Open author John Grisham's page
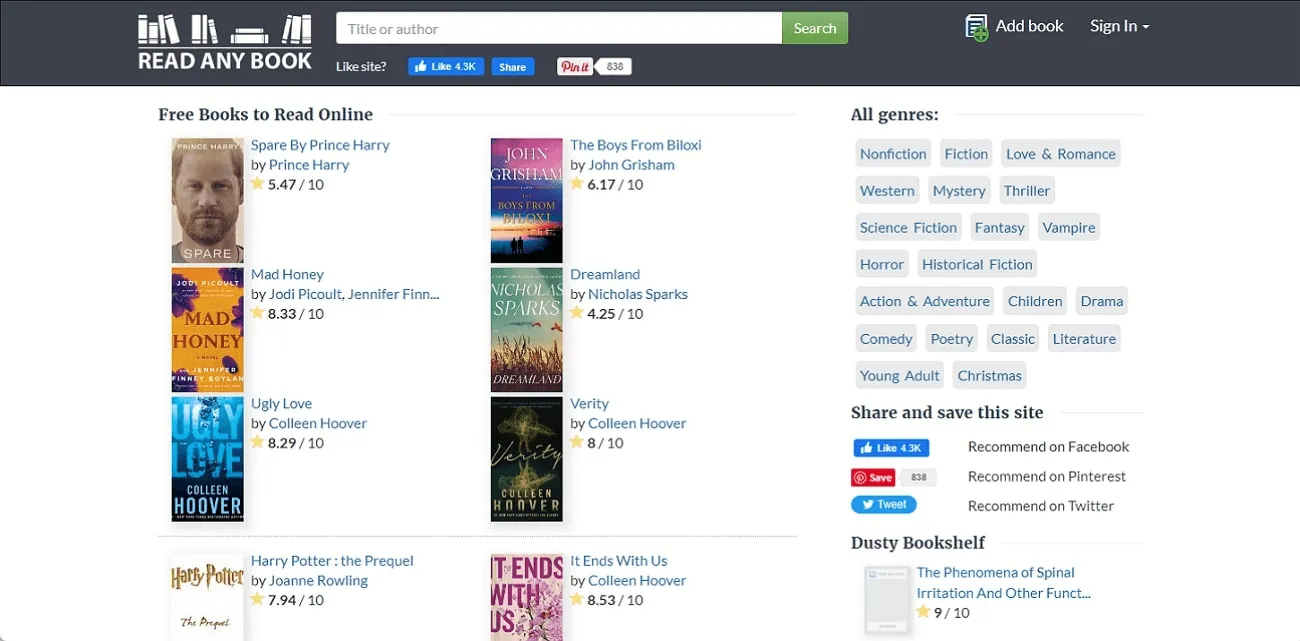The image size is (1300, 641). point(631,165)
